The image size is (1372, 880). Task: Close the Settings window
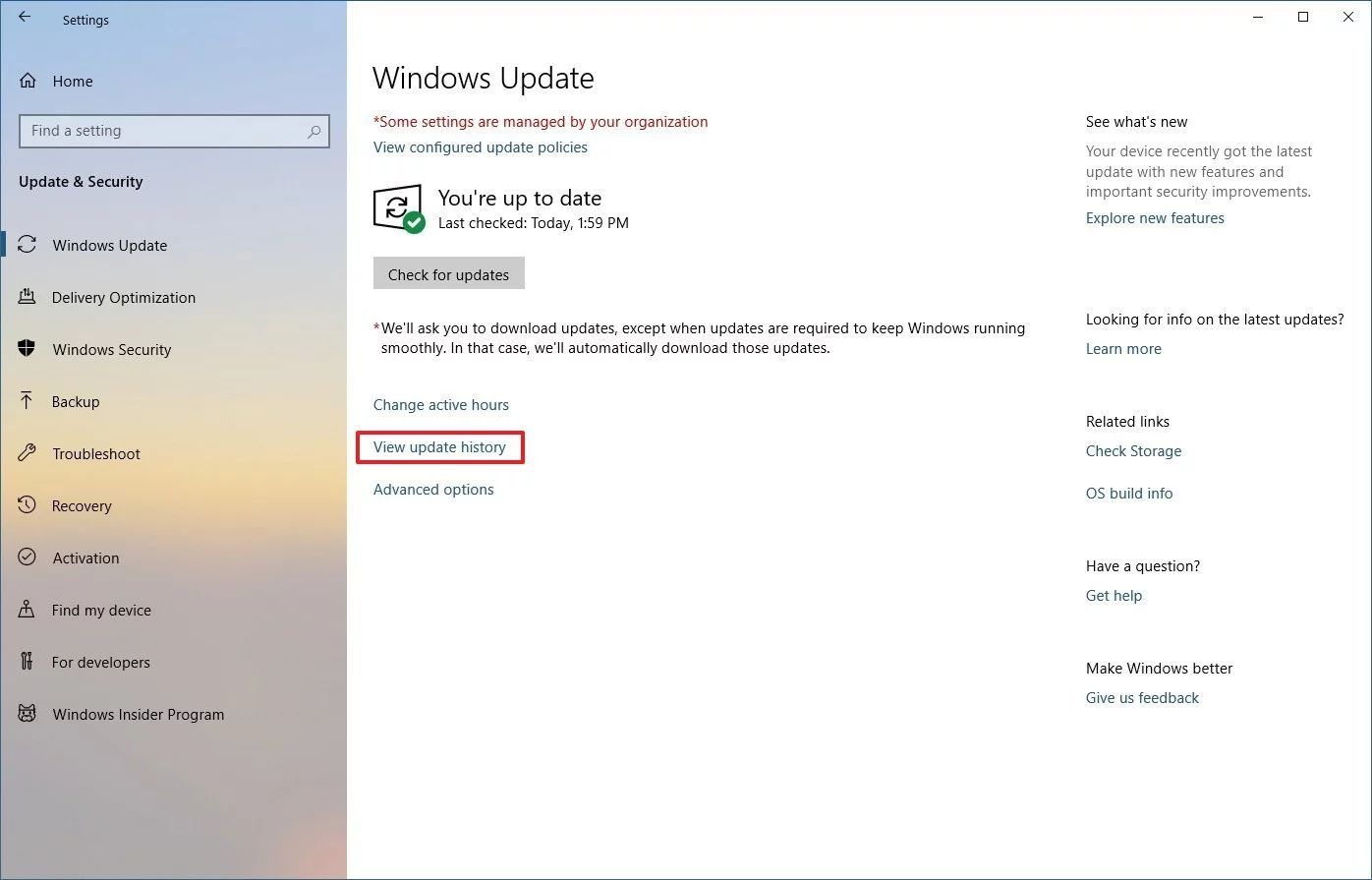click(x=1348, y=17)
